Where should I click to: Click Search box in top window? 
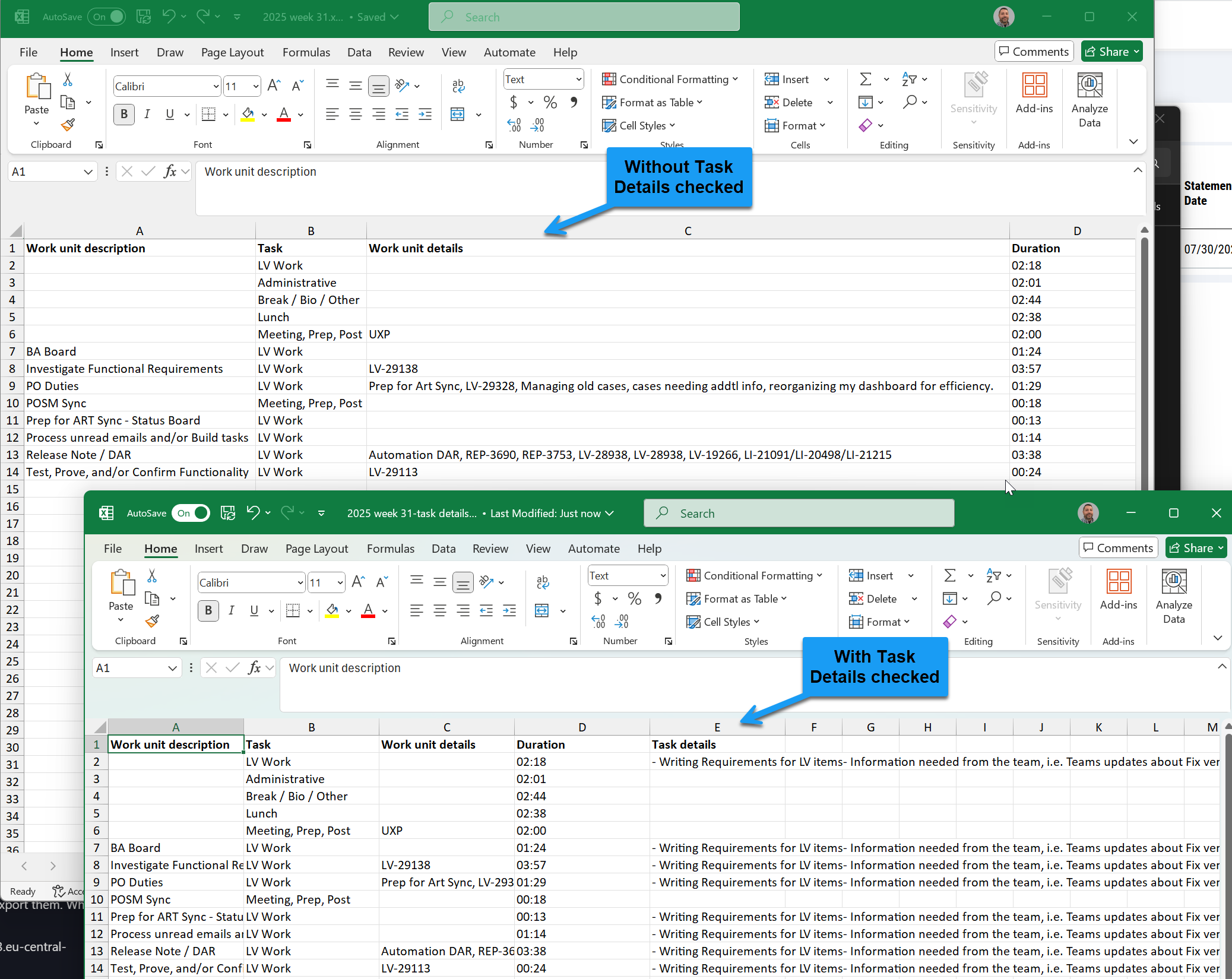[x=584, y=17]
